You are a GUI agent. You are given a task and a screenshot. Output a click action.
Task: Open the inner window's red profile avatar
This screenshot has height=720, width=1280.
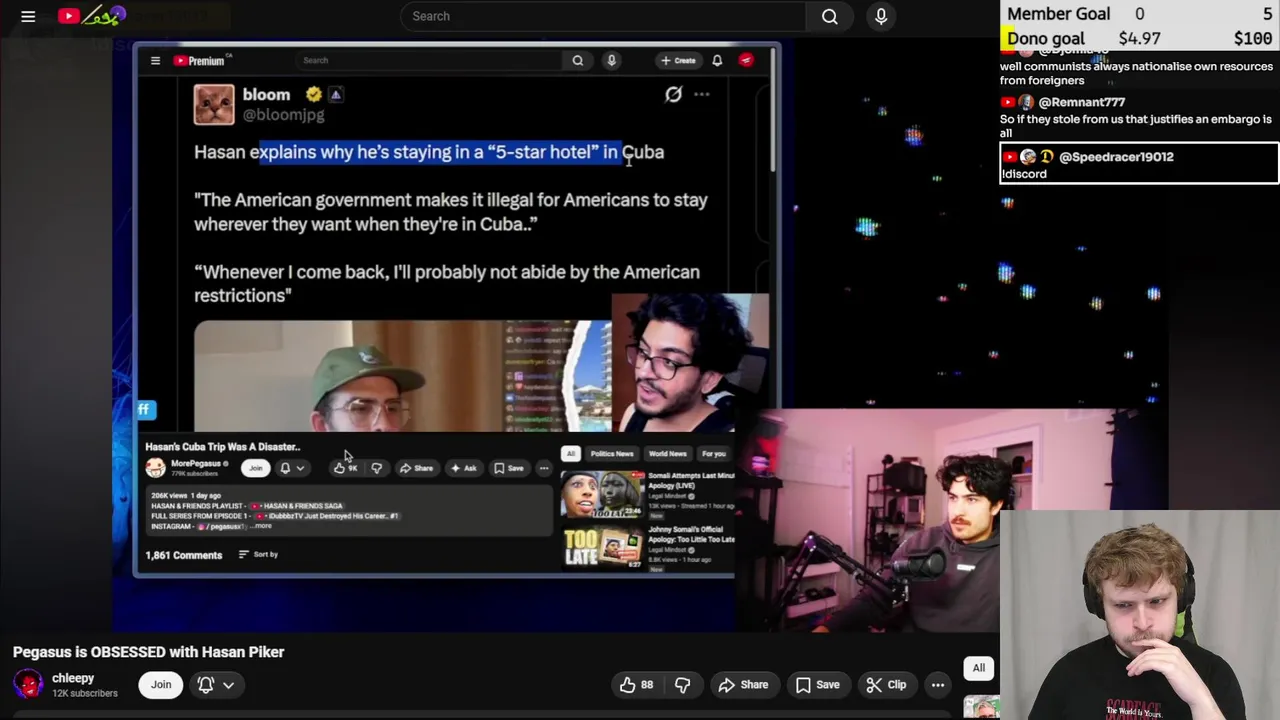click(x=746, y=61)
